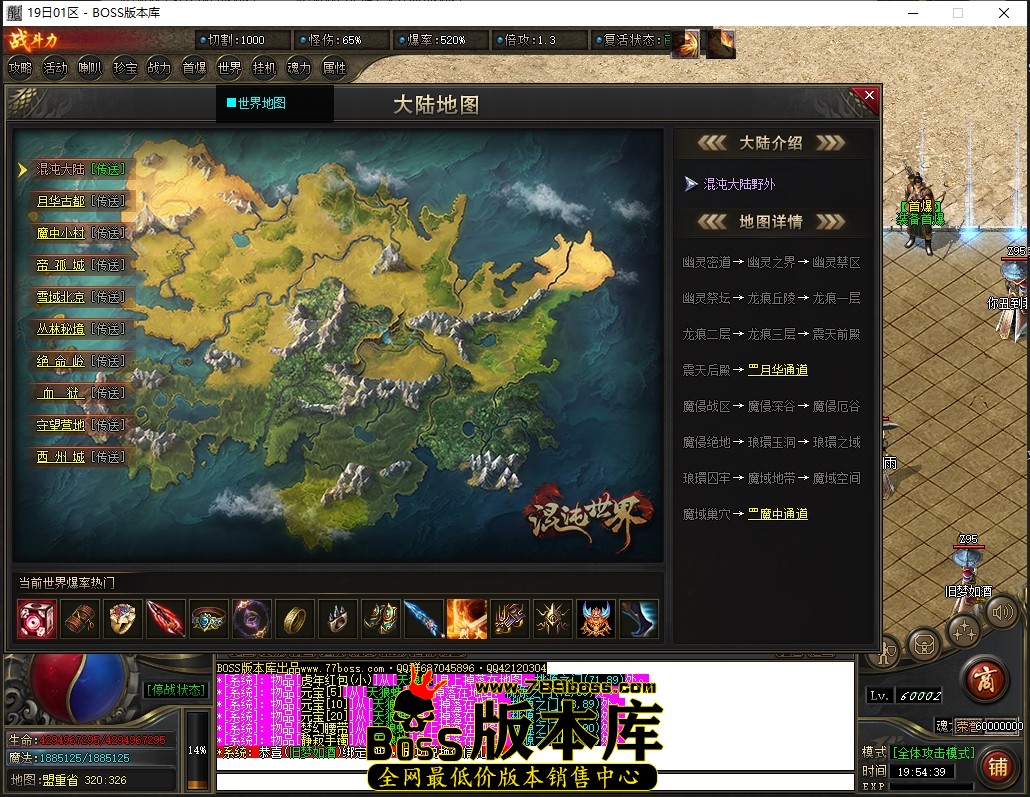Select the teal and gold armor drop item

pos(381,619)
